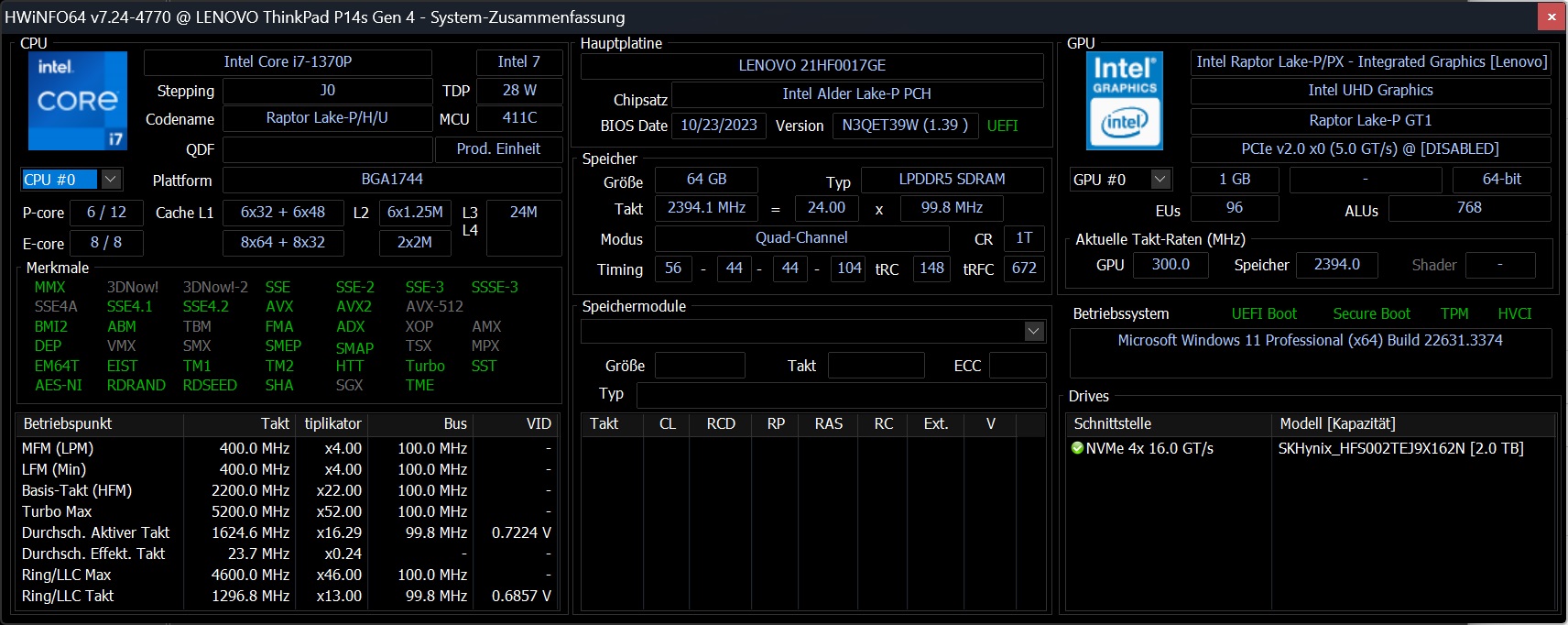The width and height of the screenshot is (1568, 625).
Task: Click the AVX2 feature flag
Action: coord(354,306)
